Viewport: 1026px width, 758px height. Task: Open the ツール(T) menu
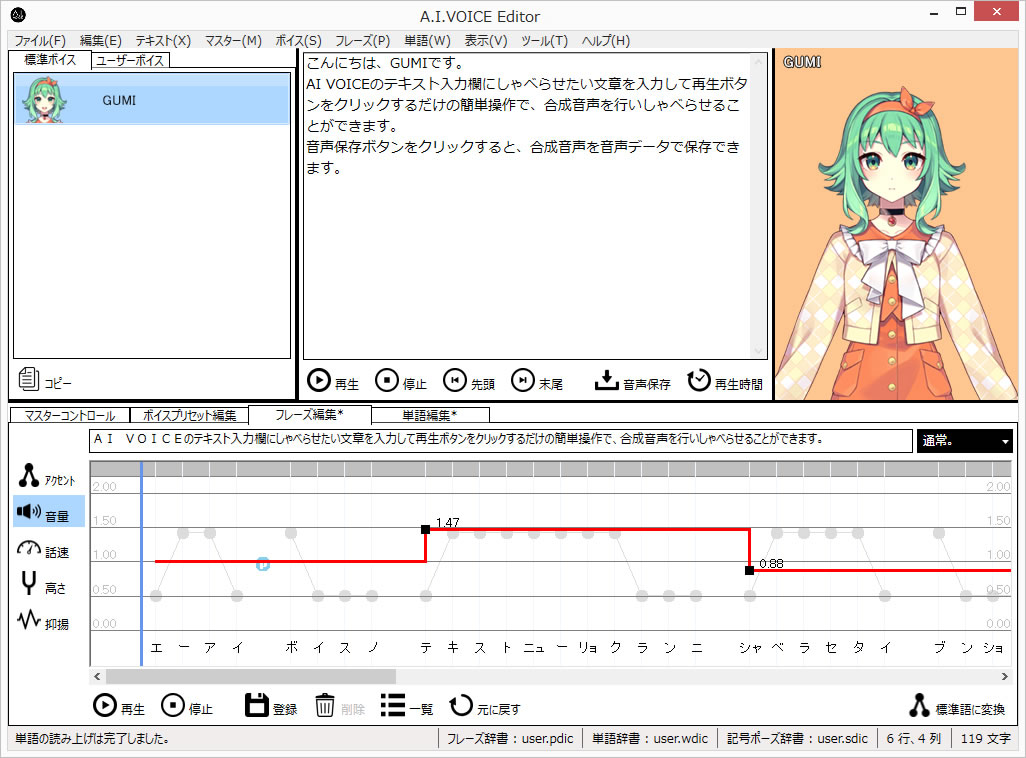[544, 41]
